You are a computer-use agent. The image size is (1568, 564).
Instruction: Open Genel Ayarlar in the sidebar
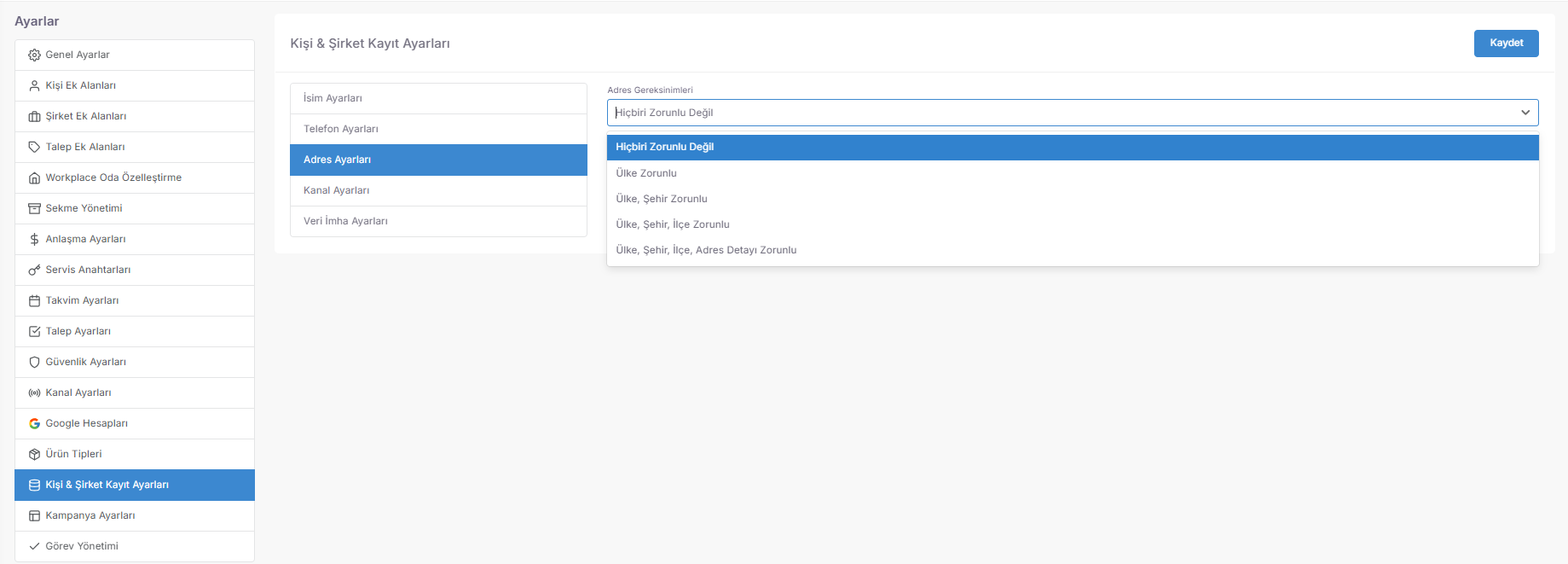pyautogui.click(x=135, y=55)
